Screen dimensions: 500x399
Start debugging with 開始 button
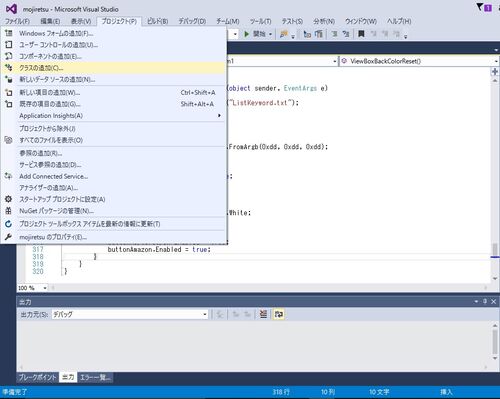255,34
